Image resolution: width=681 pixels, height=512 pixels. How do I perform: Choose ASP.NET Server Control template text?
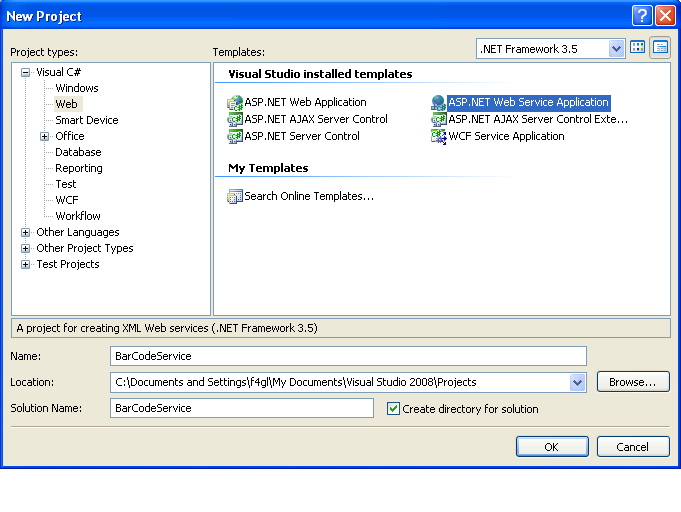pyautogui.click(x=302, y=136)
